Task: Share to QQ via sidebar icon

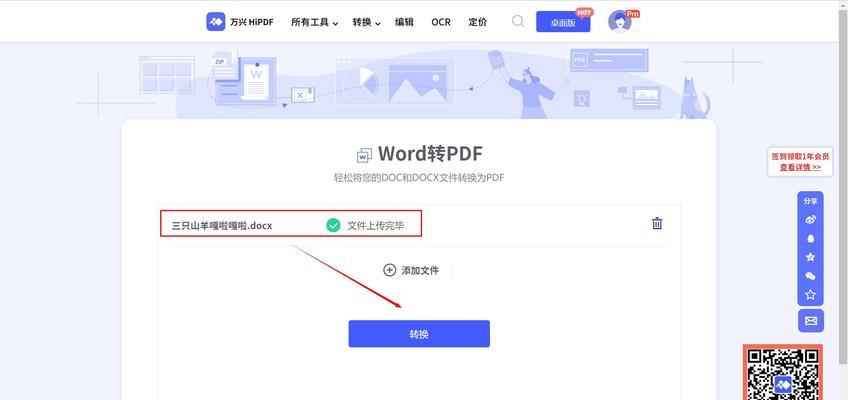Action: click(810, 238)
